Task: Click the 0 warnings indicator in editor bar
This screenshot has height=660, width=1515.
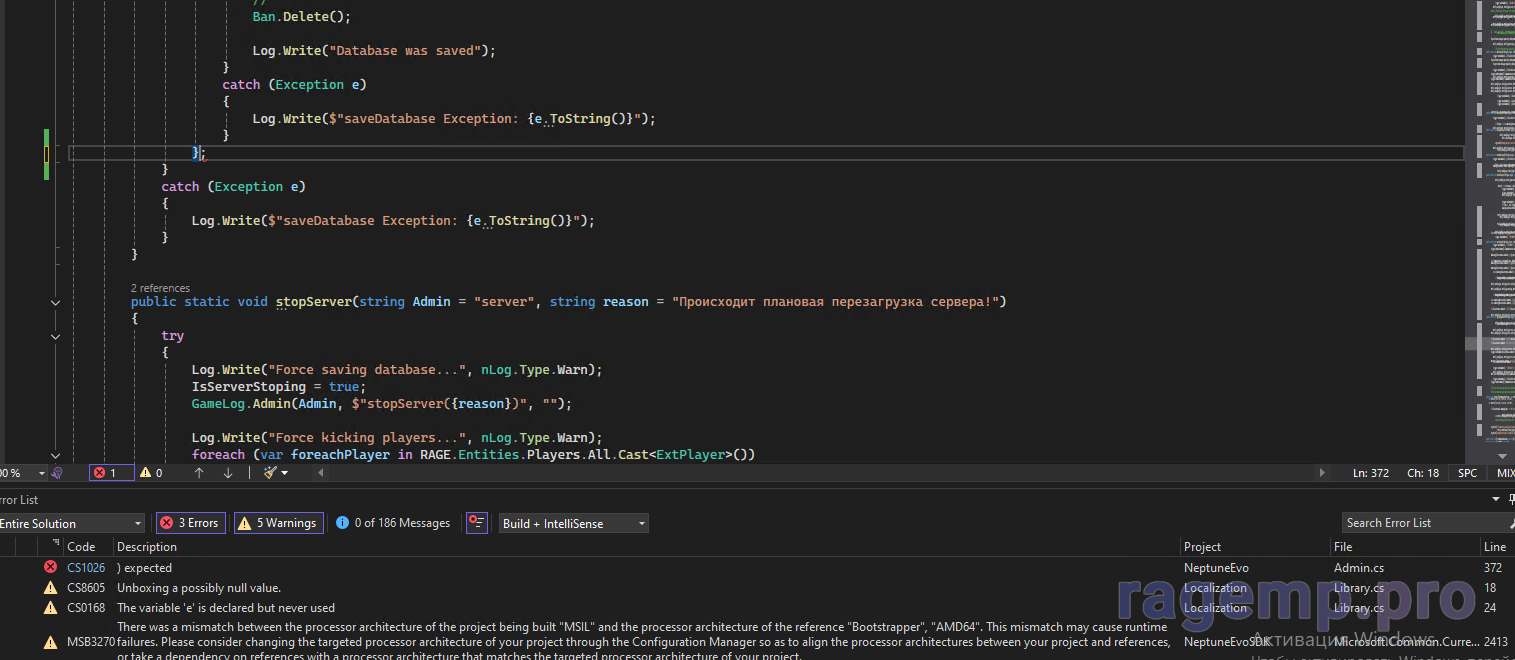Action: pyautogui.click(x=151, y=473)
